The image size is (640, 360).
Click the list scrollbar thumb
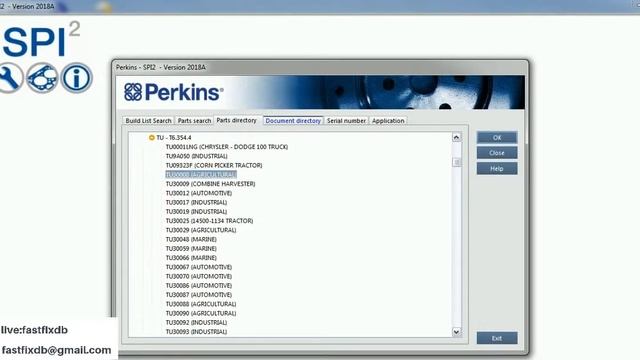[x=456, y=162]
